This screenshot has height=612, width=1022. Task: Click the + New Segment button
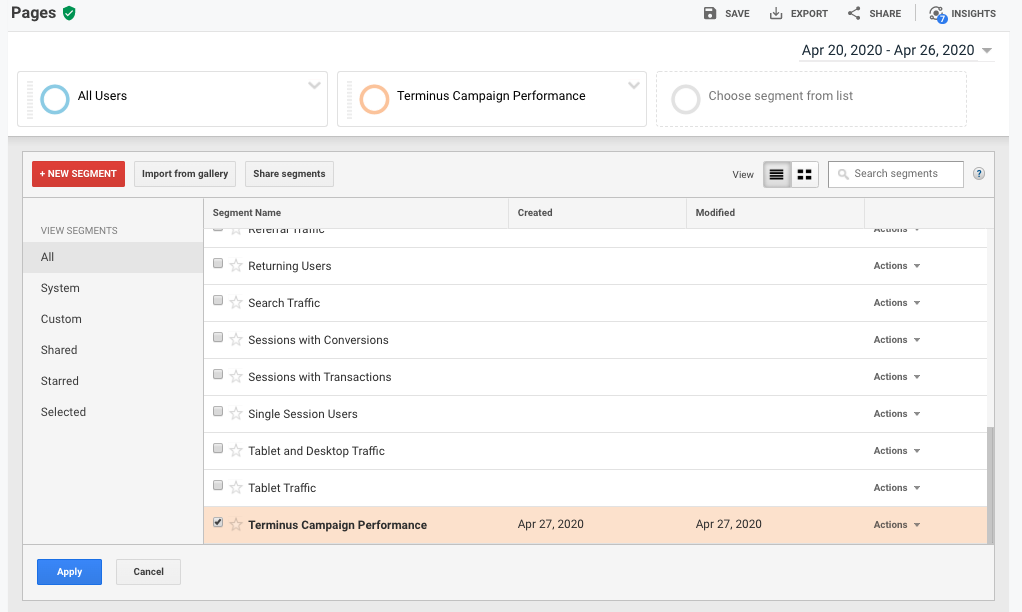click(78, 174)
